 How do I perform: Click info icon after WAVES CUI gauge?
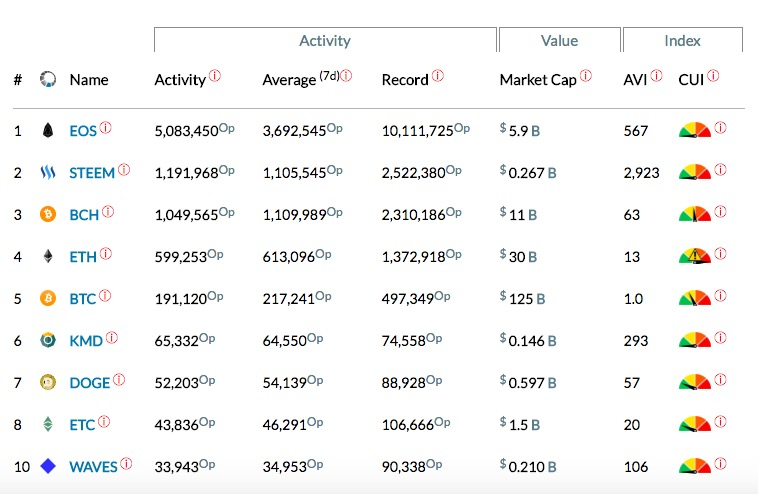720,464
